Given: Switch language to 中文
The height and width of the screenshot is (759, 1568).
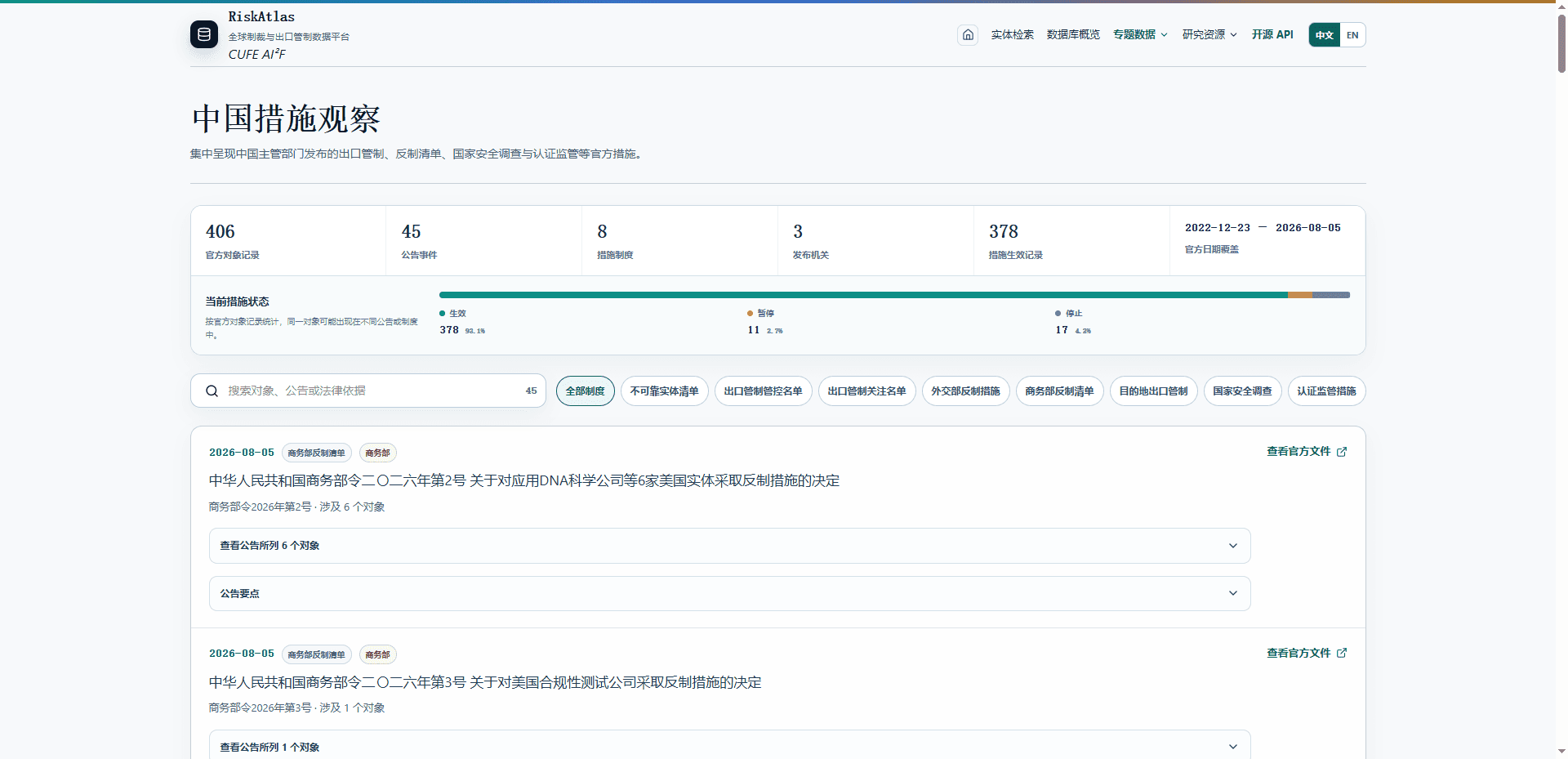Looking at the screenshot, I should click(x=1325, y=34).
